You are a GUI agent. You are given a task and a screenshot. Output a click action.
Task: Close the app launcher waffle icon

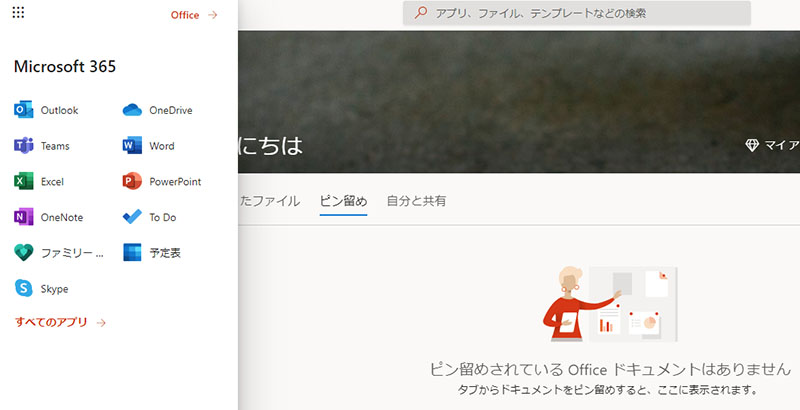pyautogui.click(x=18, y=13)
